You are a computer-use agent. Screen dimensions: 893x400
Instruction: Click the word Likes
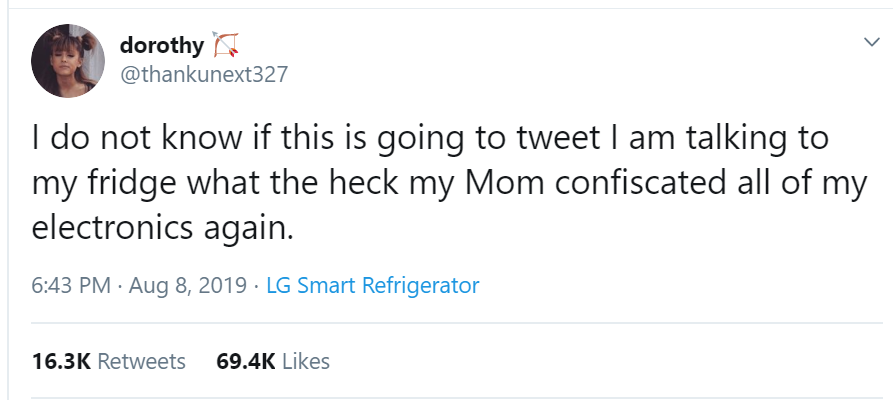[306, 361]
